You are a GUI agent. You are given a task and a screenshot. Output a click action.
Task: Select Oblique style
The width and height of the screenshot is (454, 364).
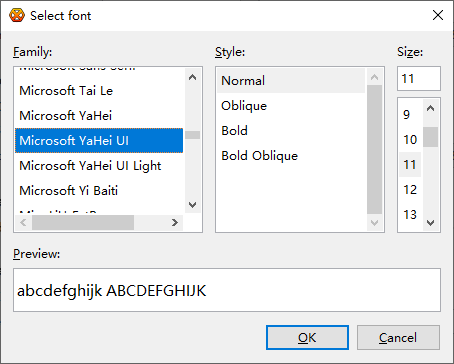[x=291, y=106]
